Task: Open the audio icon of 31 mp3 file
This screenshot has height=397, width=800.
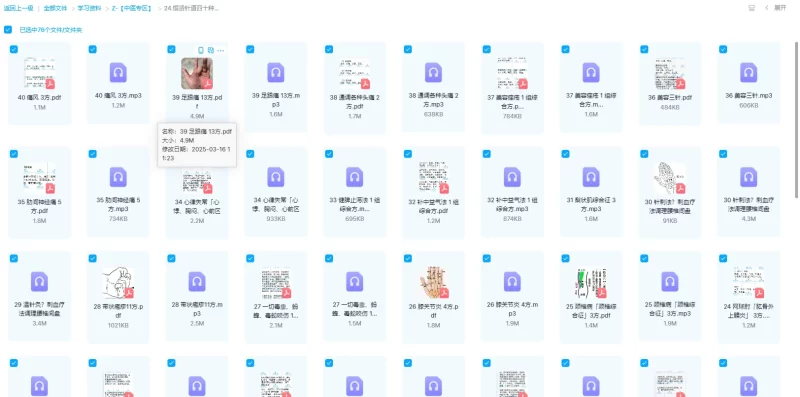Action: (x=591, y=177)
